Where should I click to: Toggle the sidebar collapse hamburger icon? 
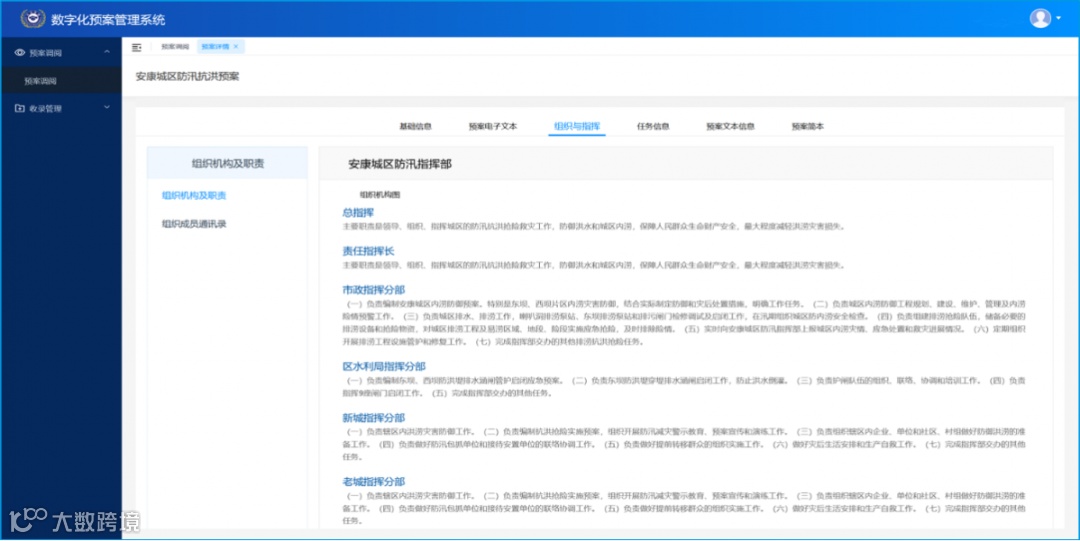coord(136,47)
